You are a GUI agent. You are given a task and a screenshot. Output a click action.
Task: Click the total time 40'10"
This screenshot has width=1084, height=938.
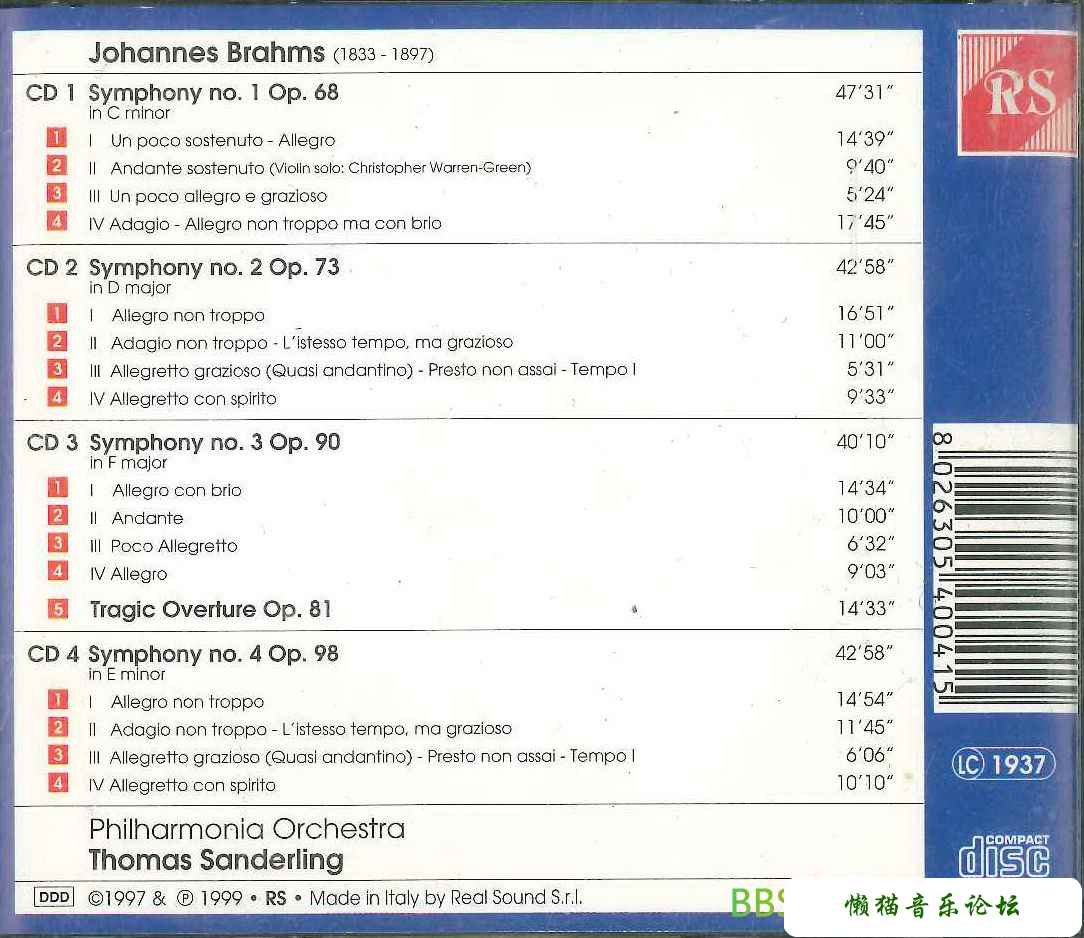[x=866, y=442]
